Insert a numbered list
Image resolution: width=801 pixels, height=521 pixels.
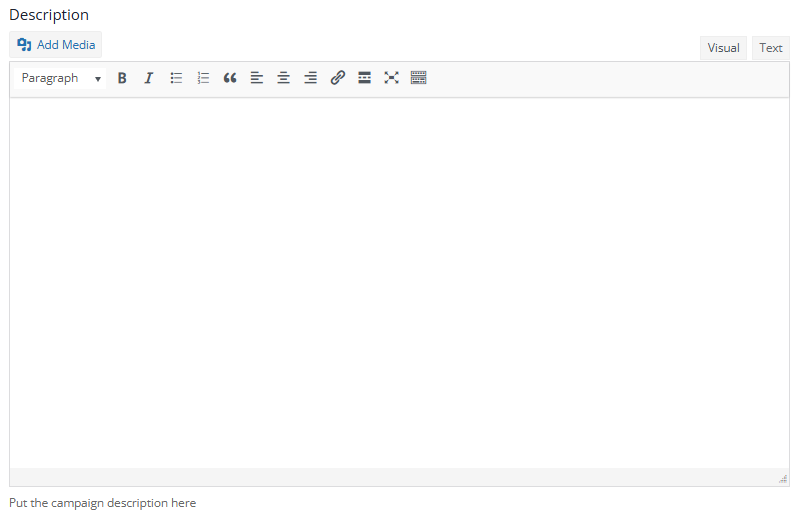pos(203,78)
